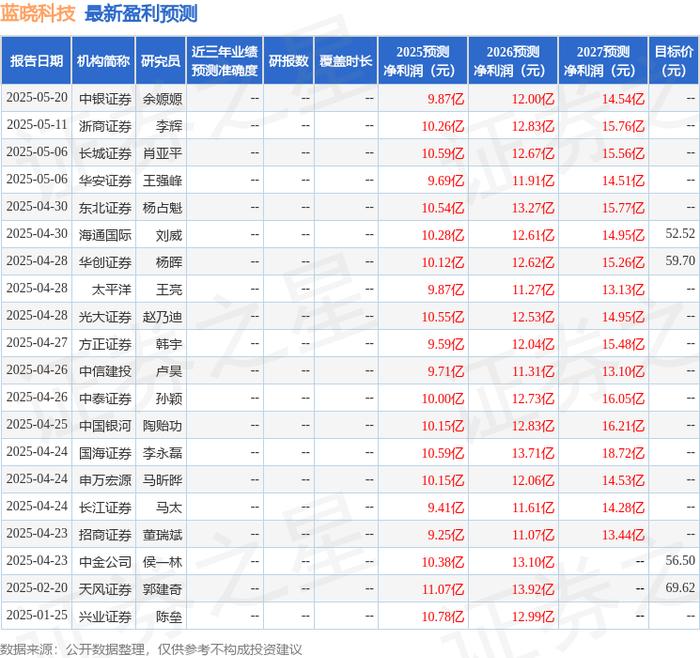Click the 华安证券 institution cell
700x658 pixels.
105,180
